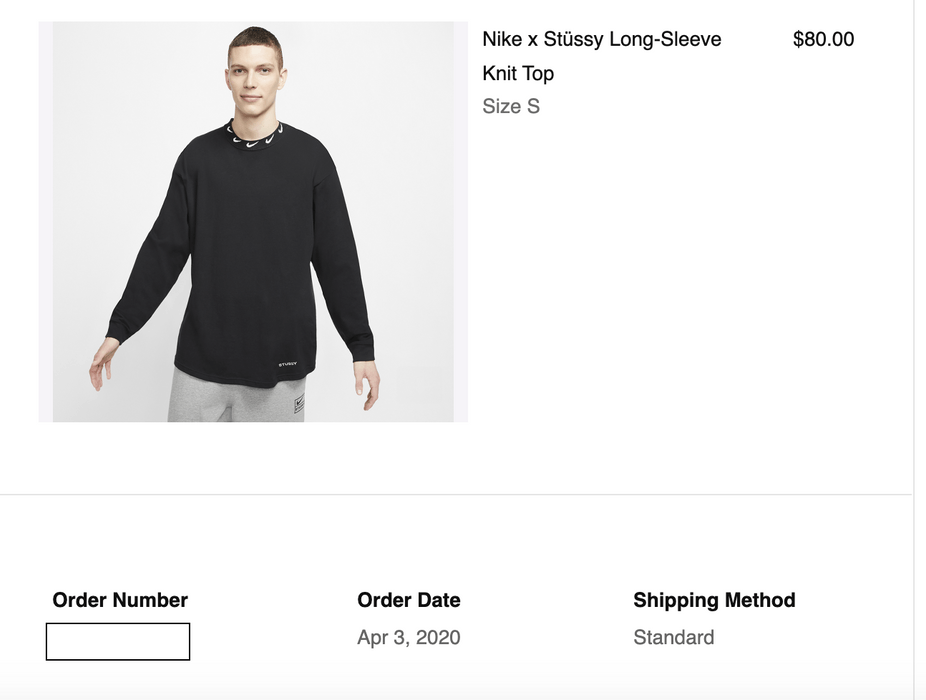The width and height of the screenshot is (926, 700).
Task: Click the empty order number box
Action: click(118, 642)
